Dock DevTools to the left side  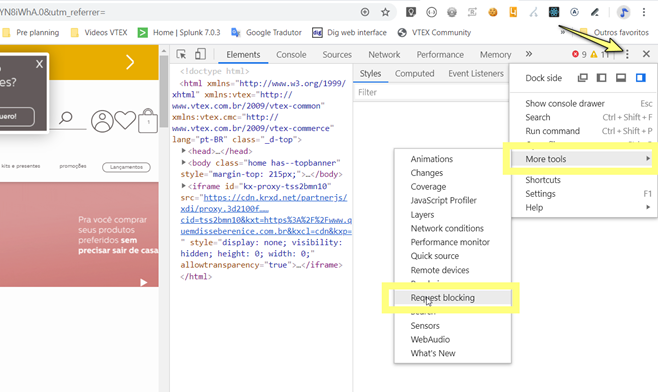pos(601,78)
